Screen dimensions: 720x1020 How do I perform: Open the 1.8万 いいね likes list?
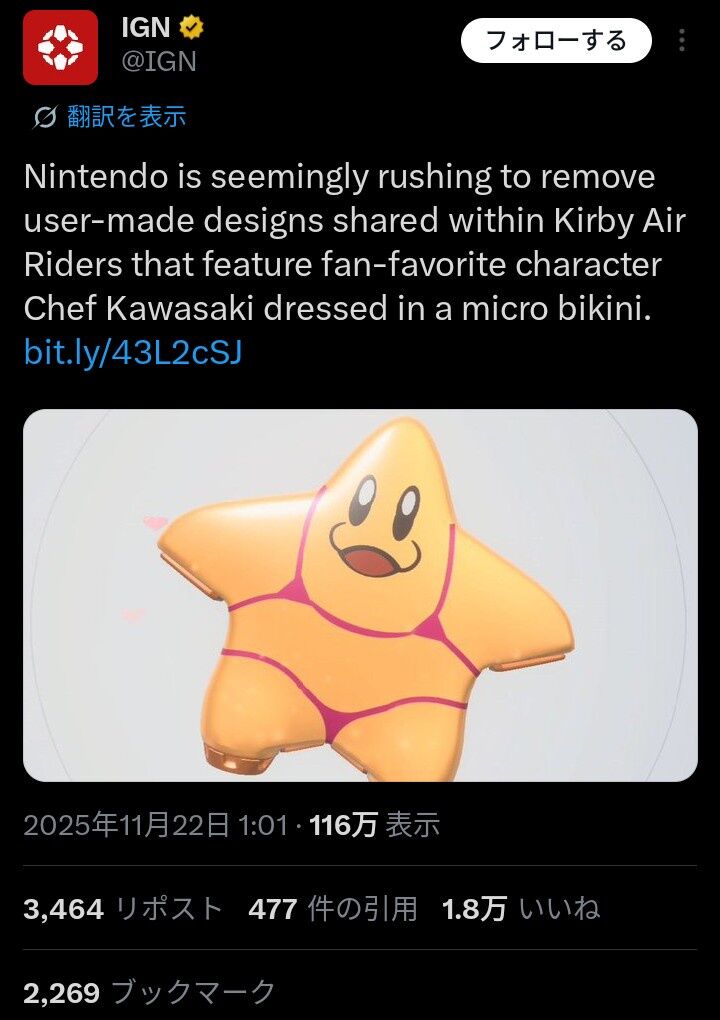point(520,908)
